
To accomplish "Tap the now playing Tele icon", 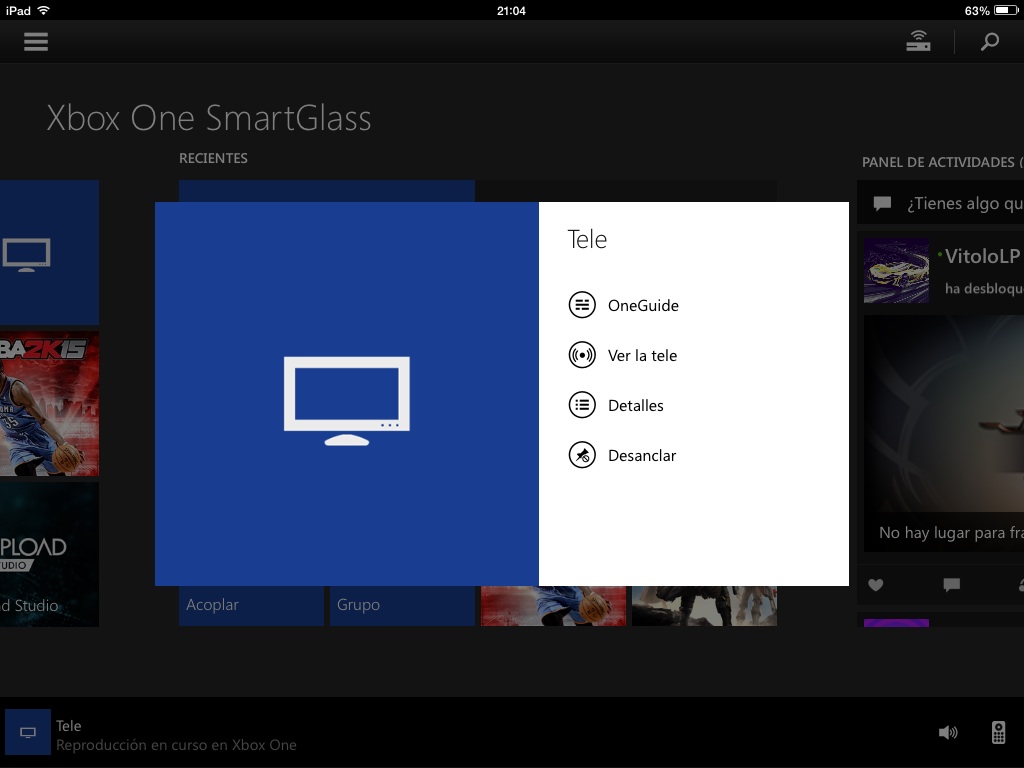I will click(x=28, y=732).
